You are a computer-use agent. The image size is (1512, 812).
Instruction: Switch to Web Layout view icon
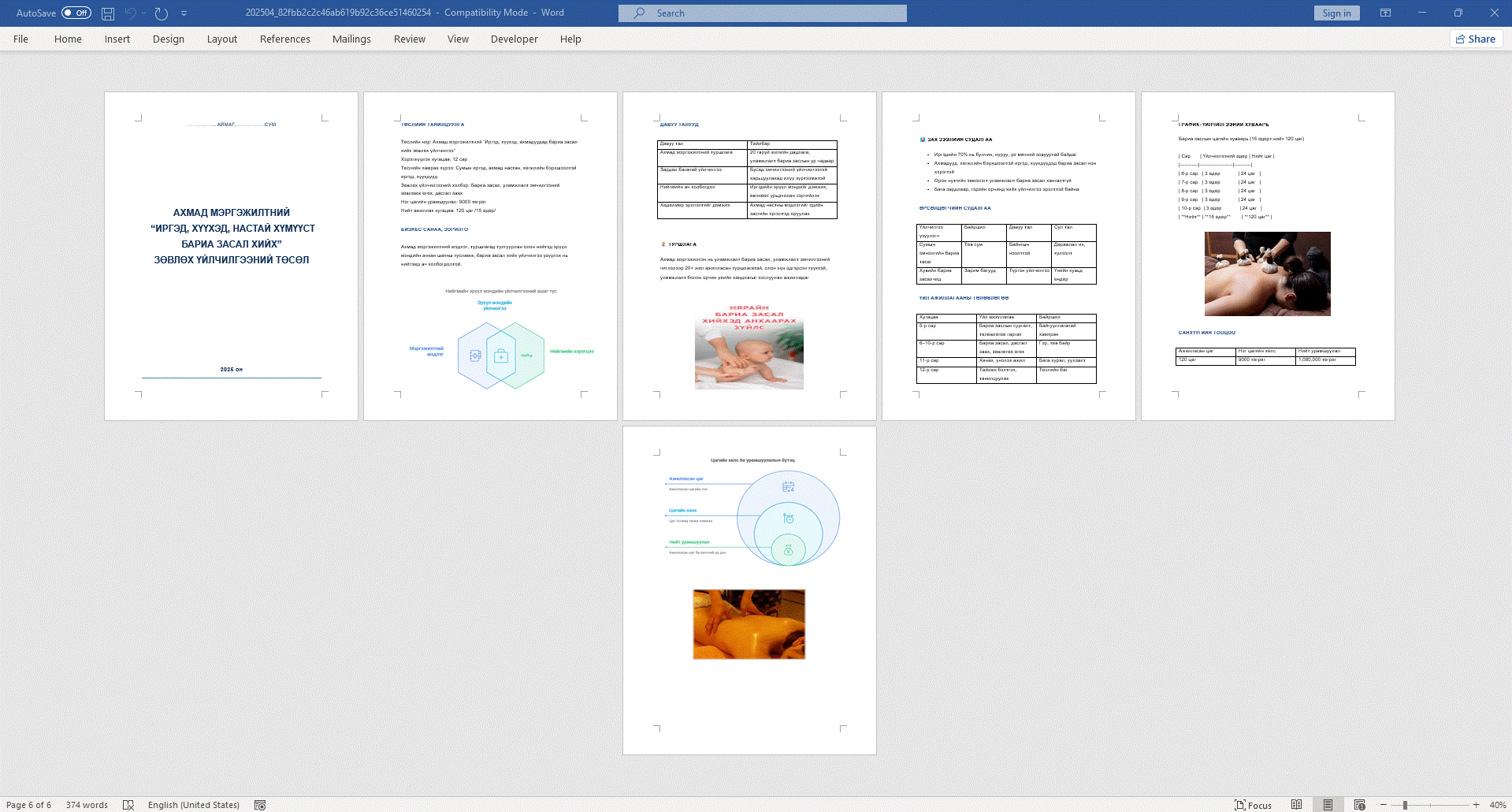point(1359,805)
